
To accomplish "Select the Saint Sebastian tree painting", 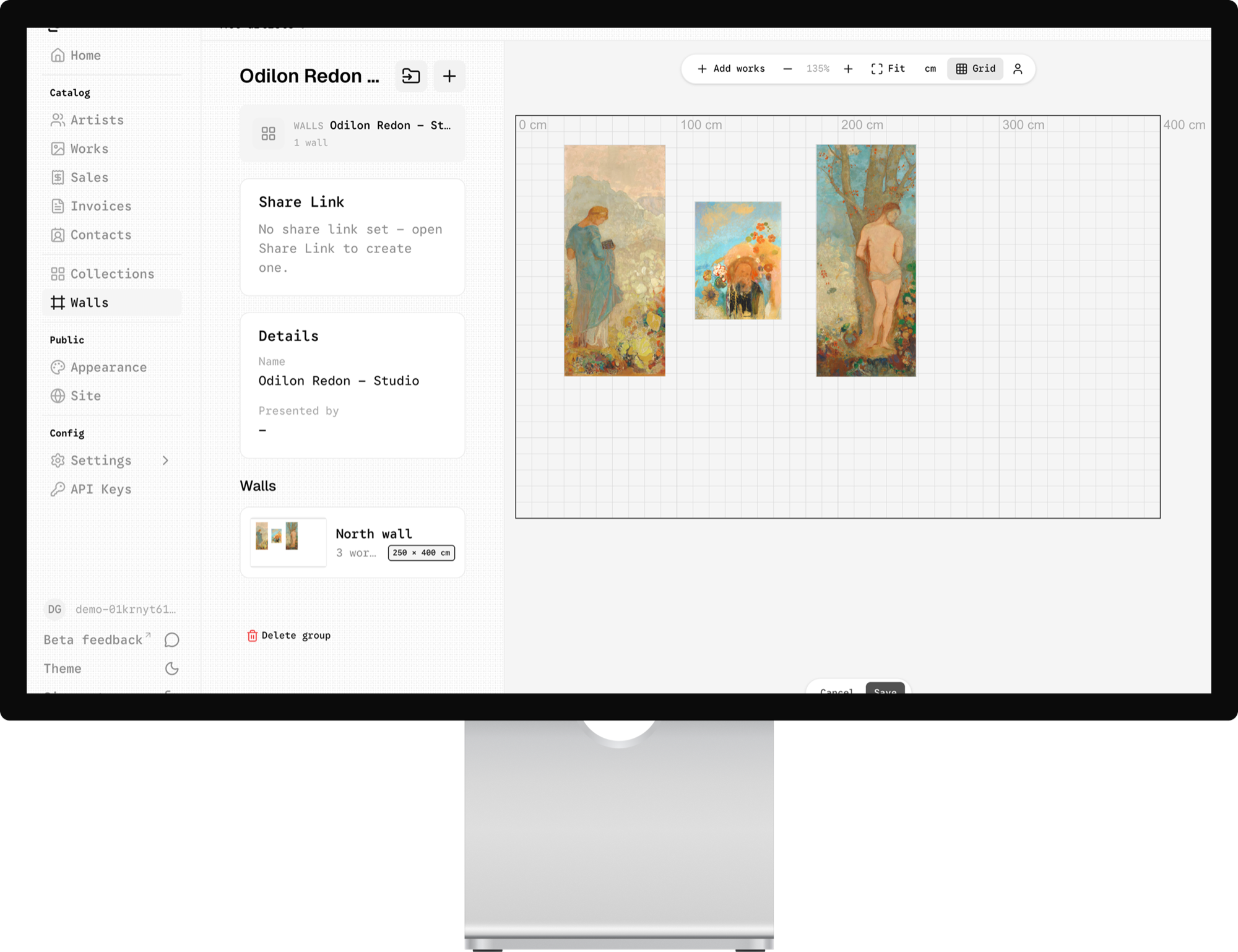I will [x=866, y=261].
